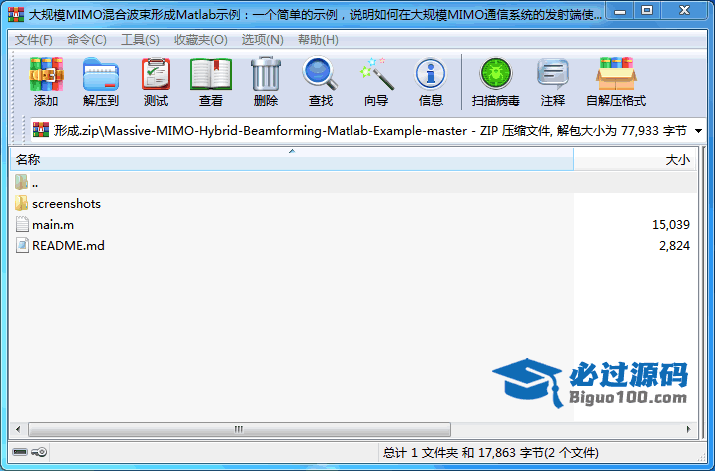Image resolution: width=715 pixels, height=471 pixels.
Task: Click the self-extracting format (自解压格式) icon
Action: [x=616, y=73]
